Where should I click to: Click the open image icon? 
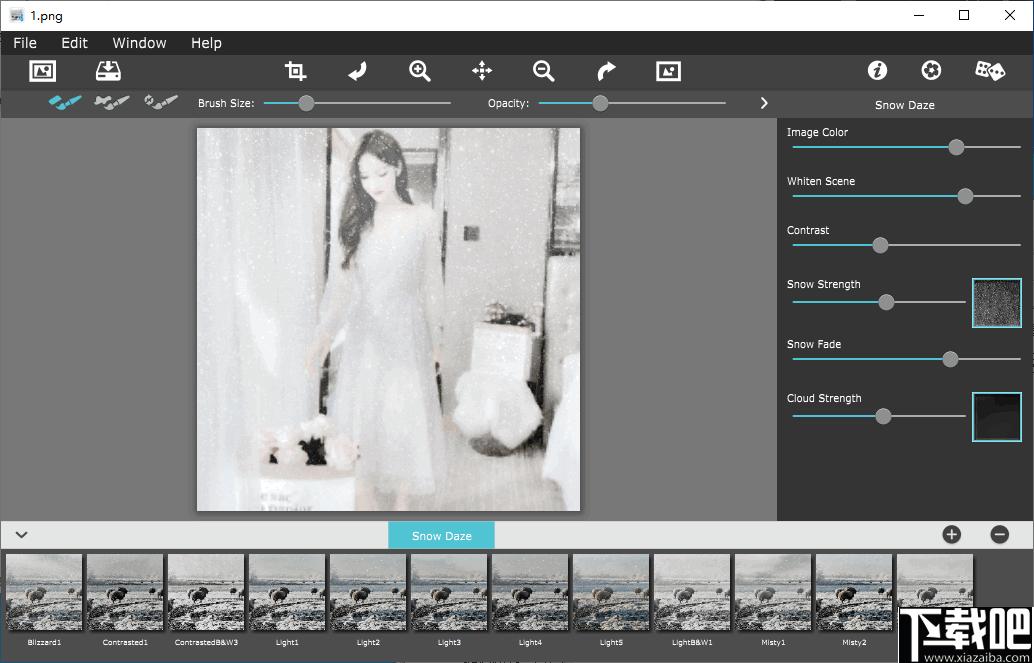tap(43, 71)
